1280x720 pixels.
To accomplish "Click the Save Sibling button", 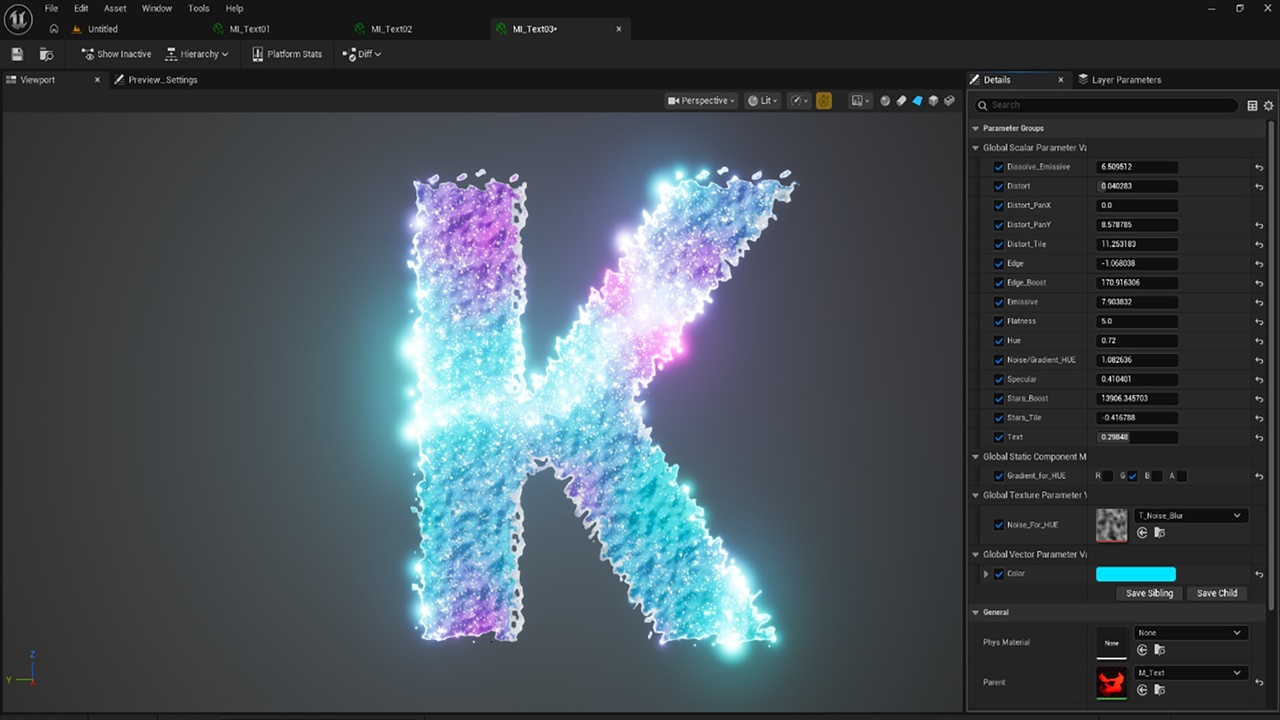I will pos(1149,593).
